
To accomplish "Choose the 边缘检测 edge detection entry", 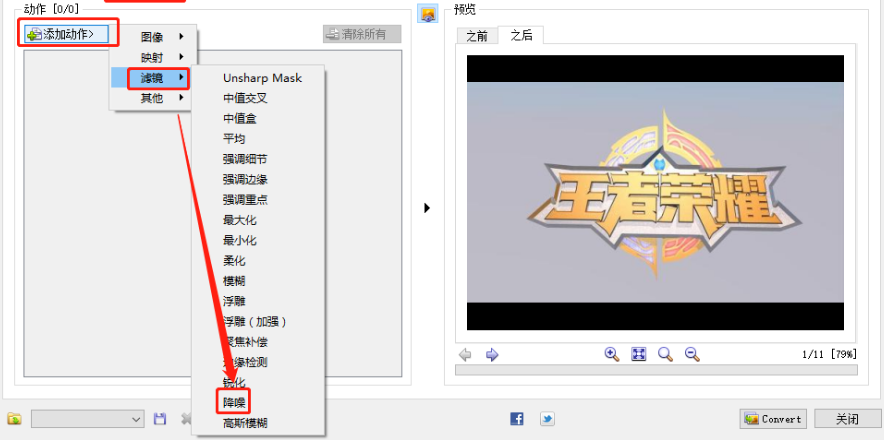I will pyautogui.click(x=245, y=362).
